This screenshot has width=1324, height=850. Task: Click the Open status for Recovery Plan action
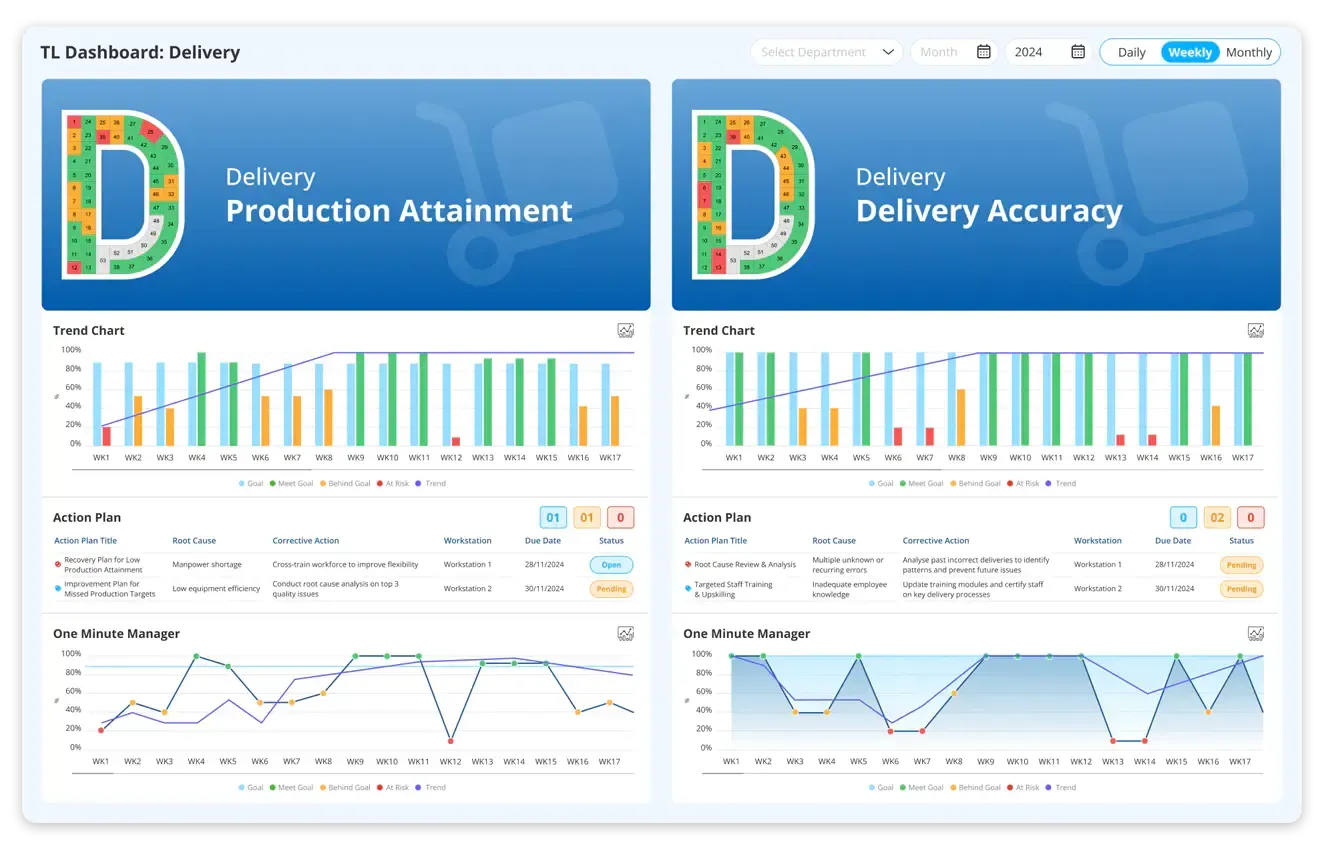pos(610,564)
